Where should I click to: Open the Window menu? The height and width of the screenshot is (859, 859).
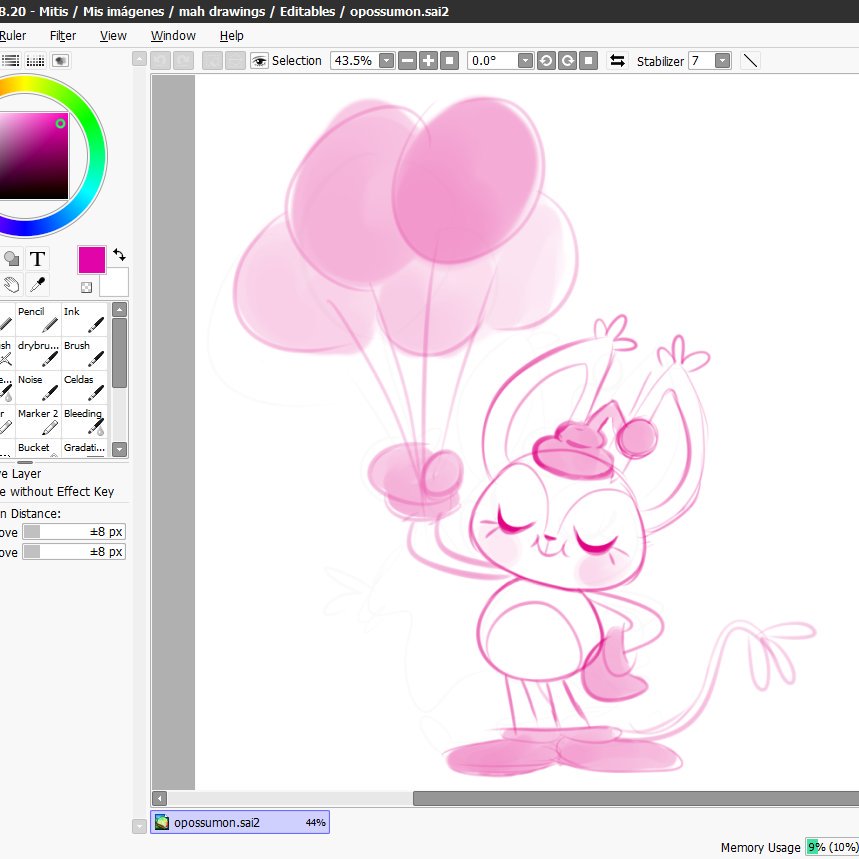173,36
